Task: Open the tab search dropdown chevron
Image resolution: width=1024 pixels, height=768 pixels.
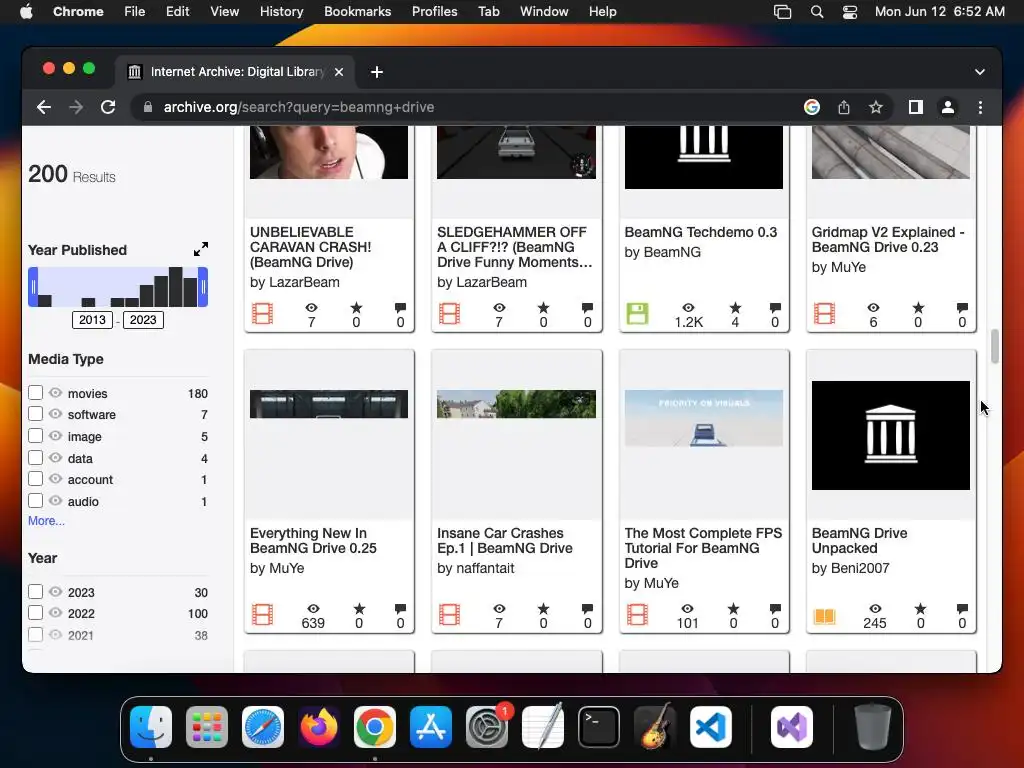Action: click(980, 72)
